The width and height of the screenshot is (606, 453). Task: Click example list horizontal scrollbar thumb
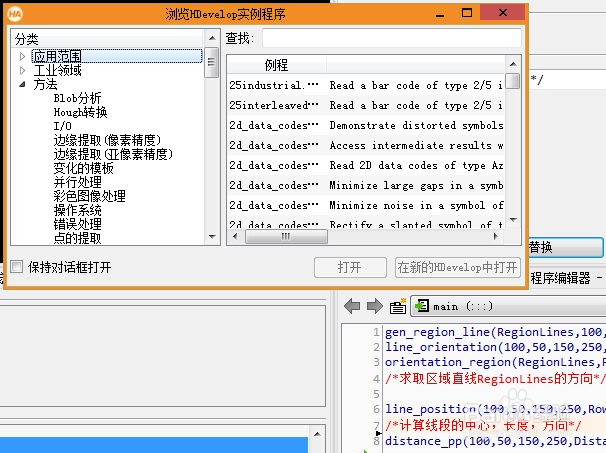(286, 236)
